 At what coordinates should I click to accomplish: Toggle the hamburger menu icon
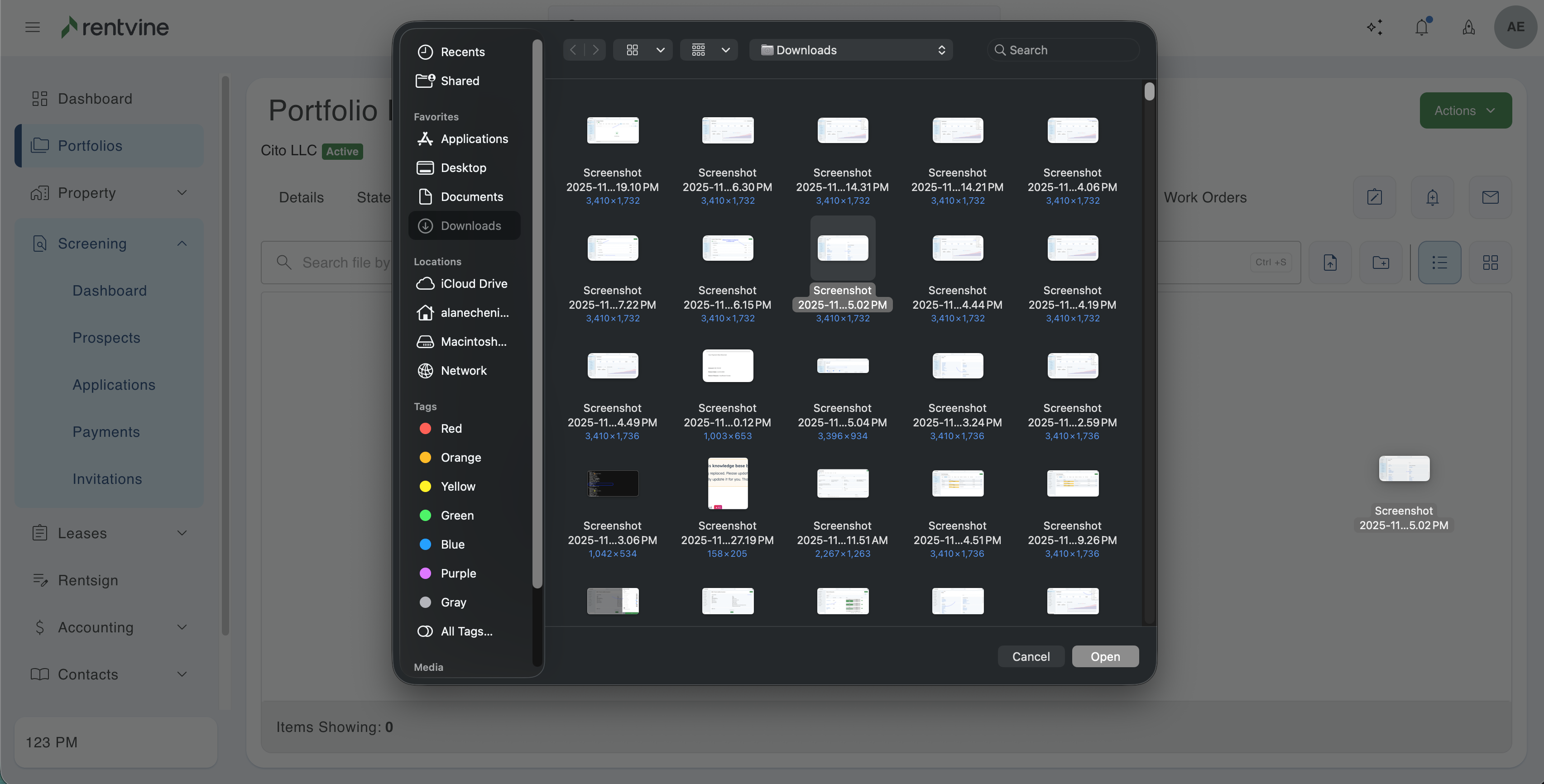(32, 27)
